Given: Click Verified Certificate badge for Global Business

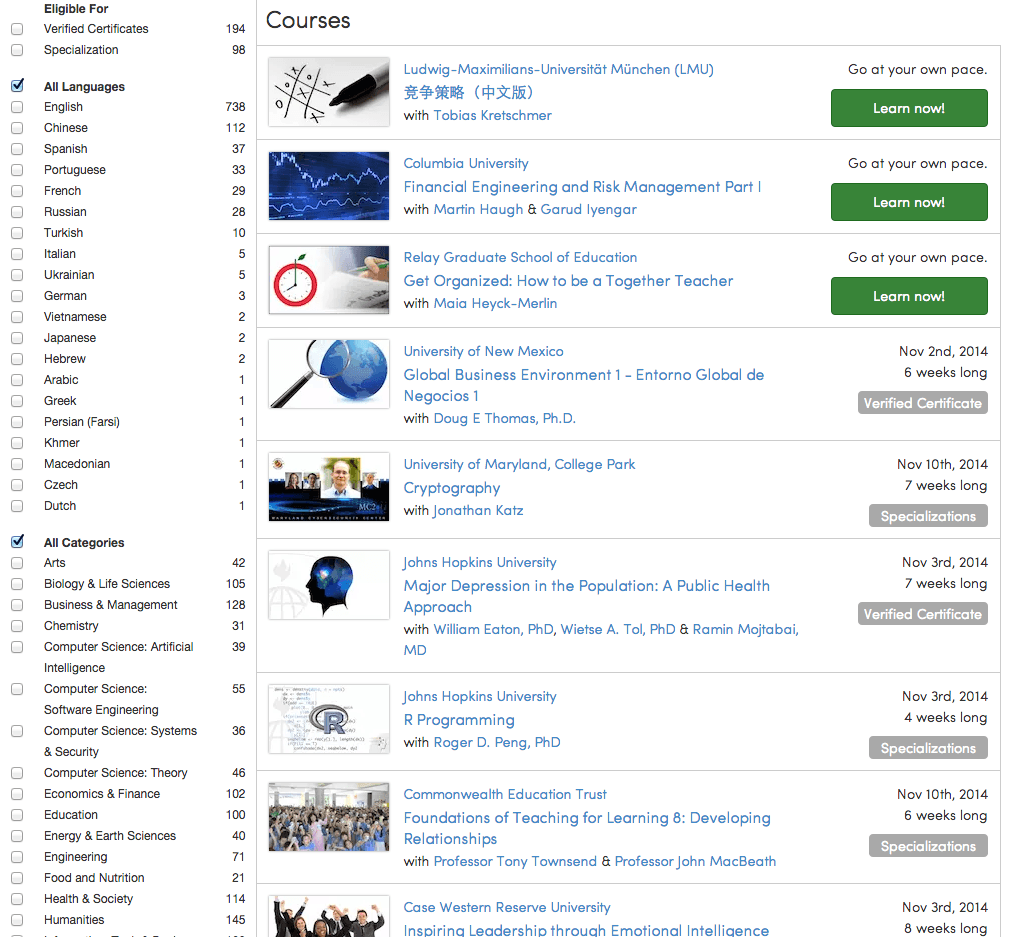Looking at the screenshot, I should [922, 403].
